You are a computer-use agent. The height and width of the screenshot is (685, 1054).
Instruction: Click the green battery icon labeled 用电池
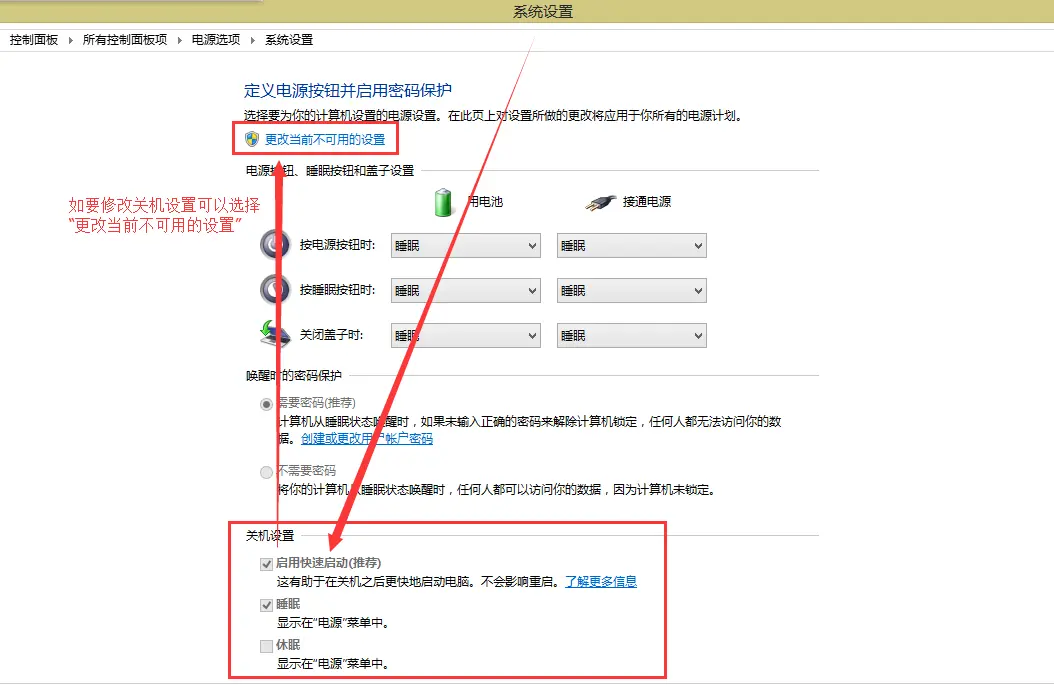(x=442, y=201)
